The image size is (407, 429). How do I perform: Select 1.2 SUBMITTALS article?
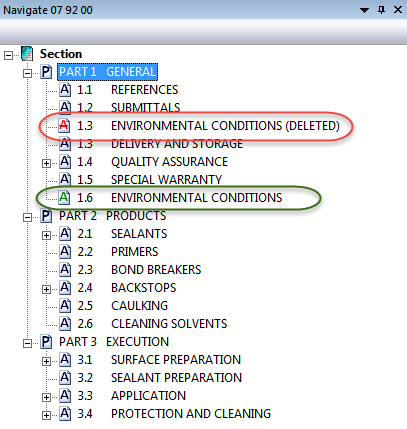(x=129, y=107)
